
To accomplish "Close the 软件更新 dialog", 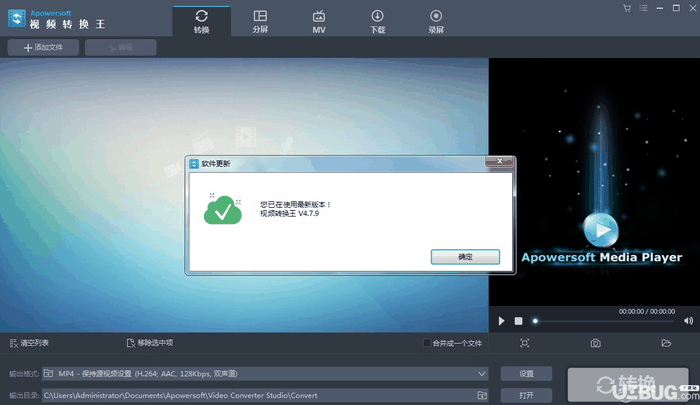I will [x=499, y=161].
